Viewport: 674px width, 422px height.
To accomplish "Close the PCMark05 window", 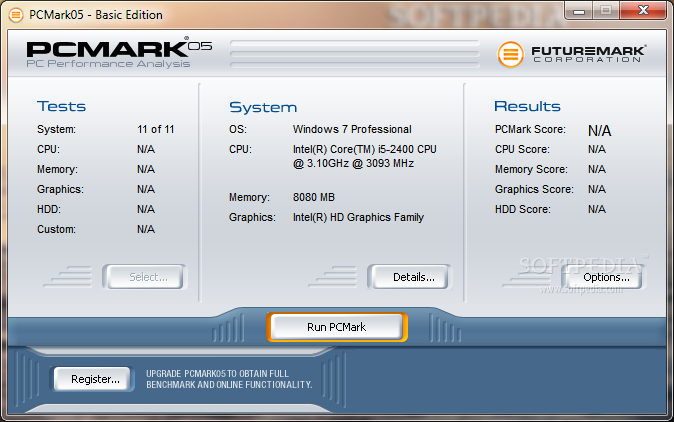I will [x=643, y=11].
